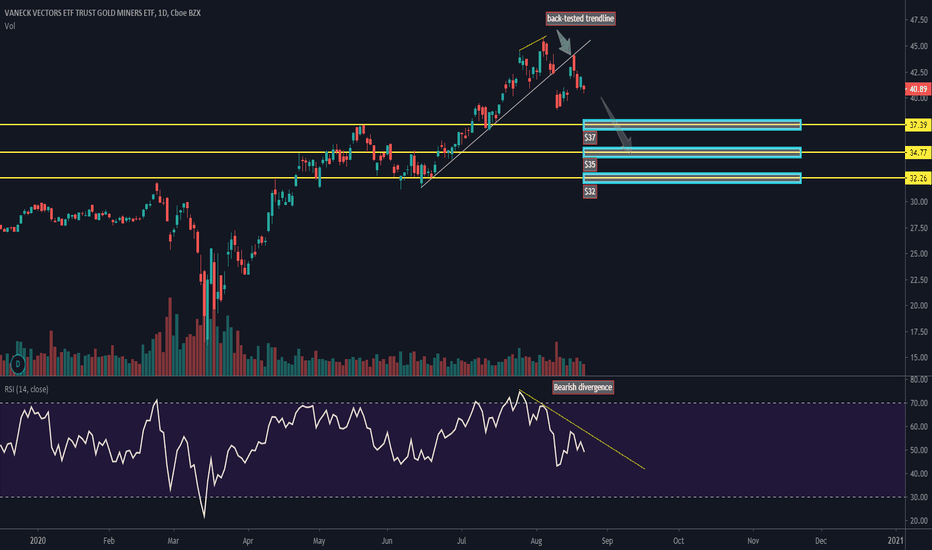Viewport: 932px width, 550px height.
Task: Click the D dividend marker icon
Action: click(x=18, y=363)
